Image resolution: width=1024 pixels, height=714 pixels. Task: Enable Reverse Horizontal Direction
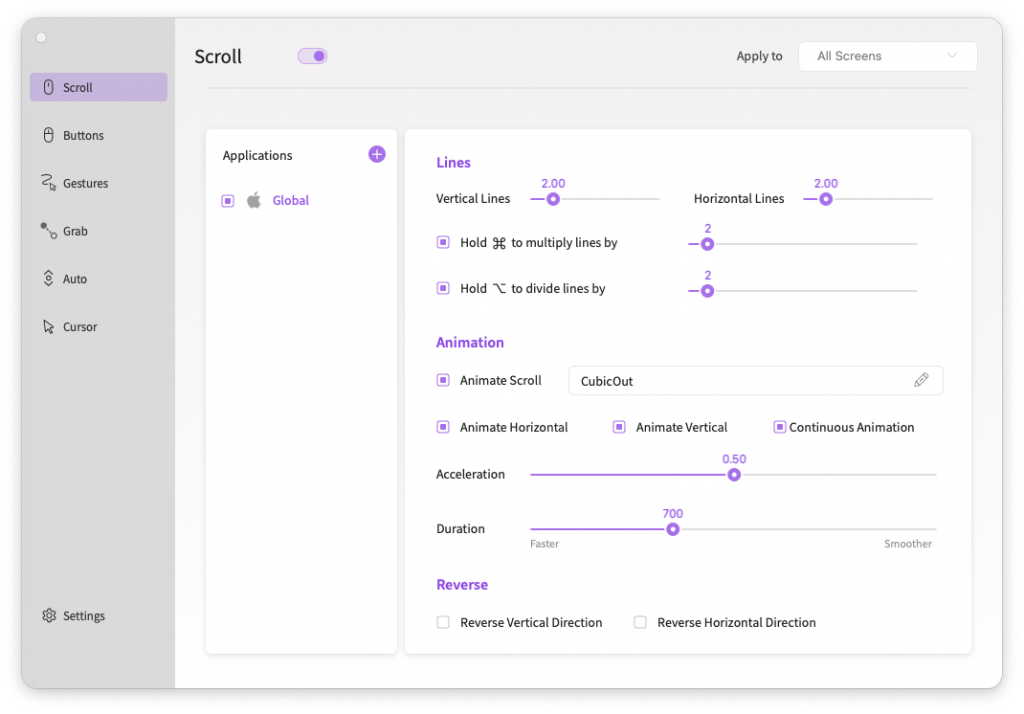tap(640, 622)
